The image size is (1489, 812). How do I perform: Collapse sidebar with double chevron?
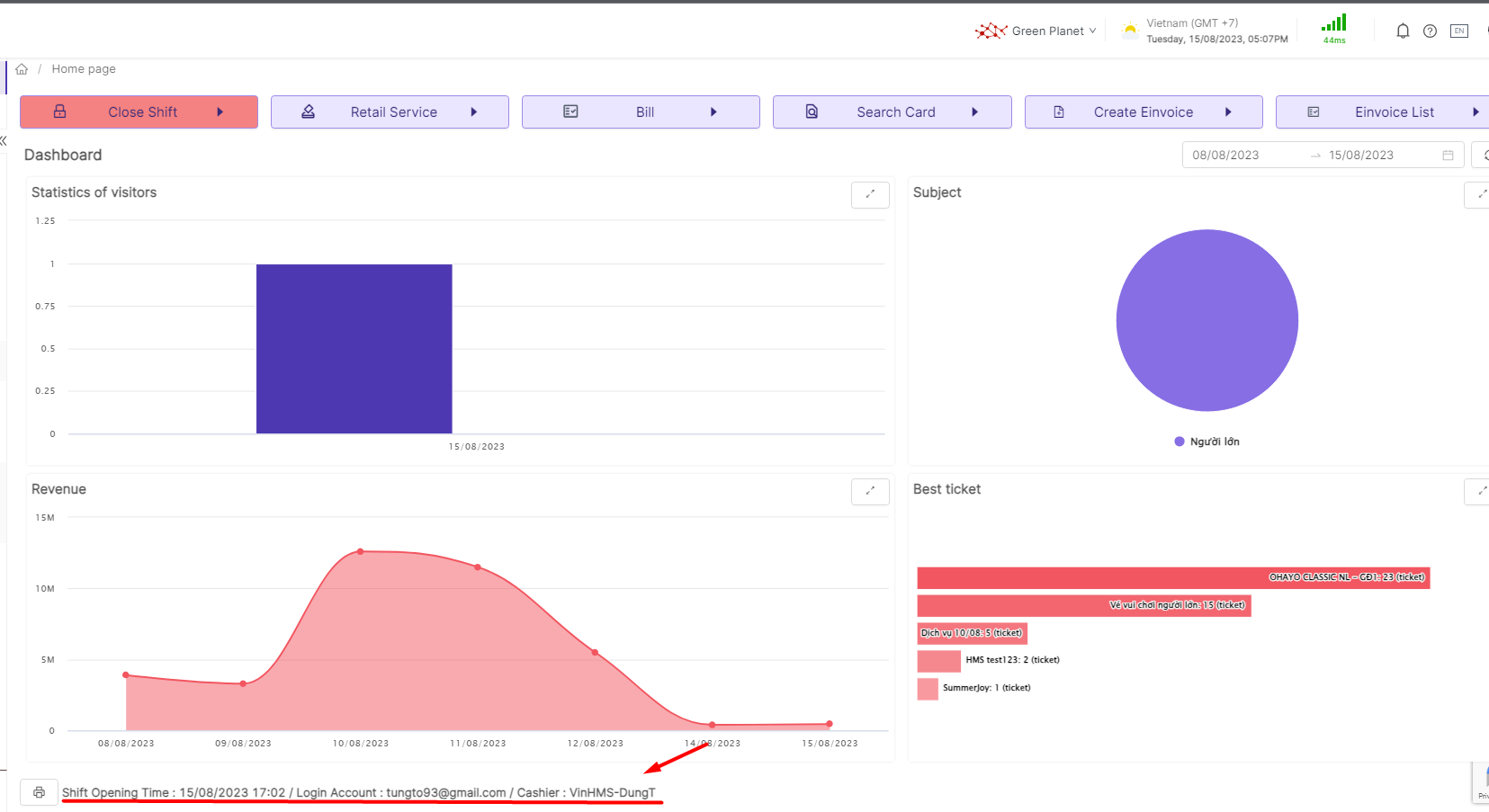pos(4,140)
